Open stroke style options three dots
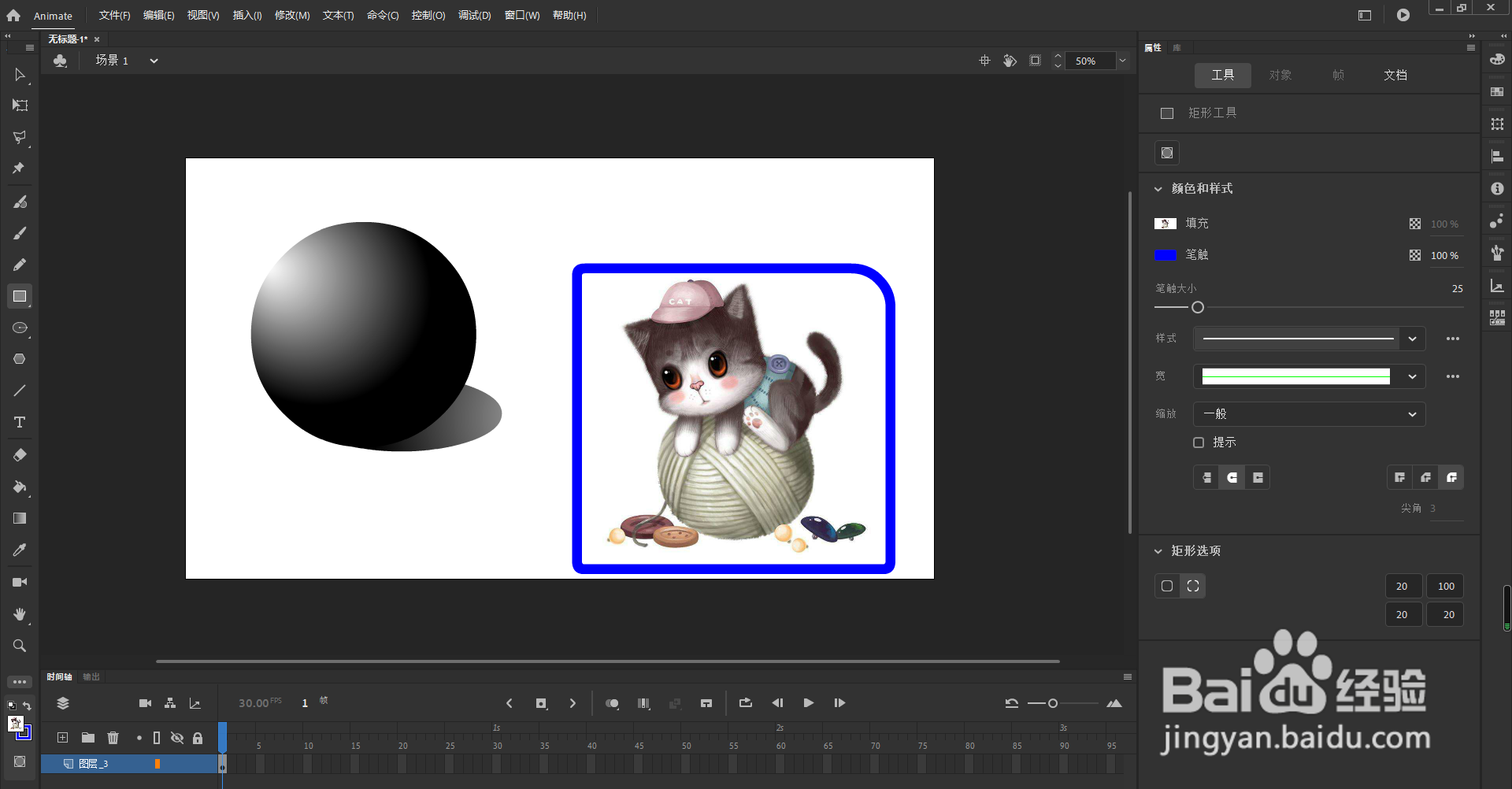Viewport: 1512px width, 789px height. (1453, 339)
